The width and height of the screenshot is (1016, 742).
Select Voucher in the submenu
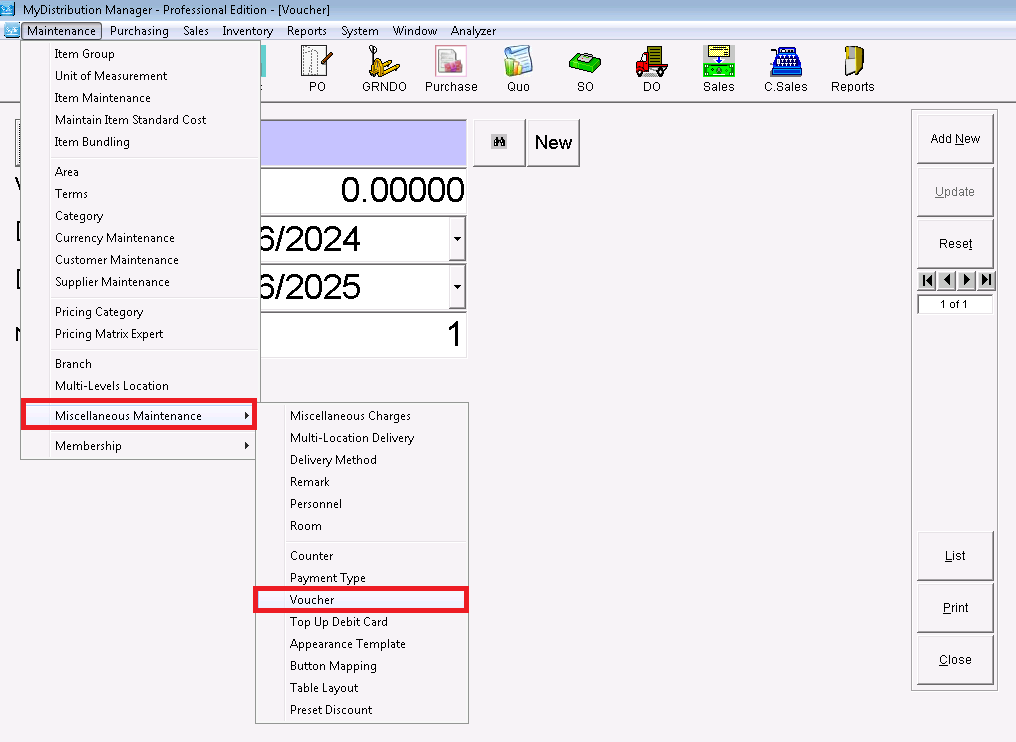pos(361,600)
